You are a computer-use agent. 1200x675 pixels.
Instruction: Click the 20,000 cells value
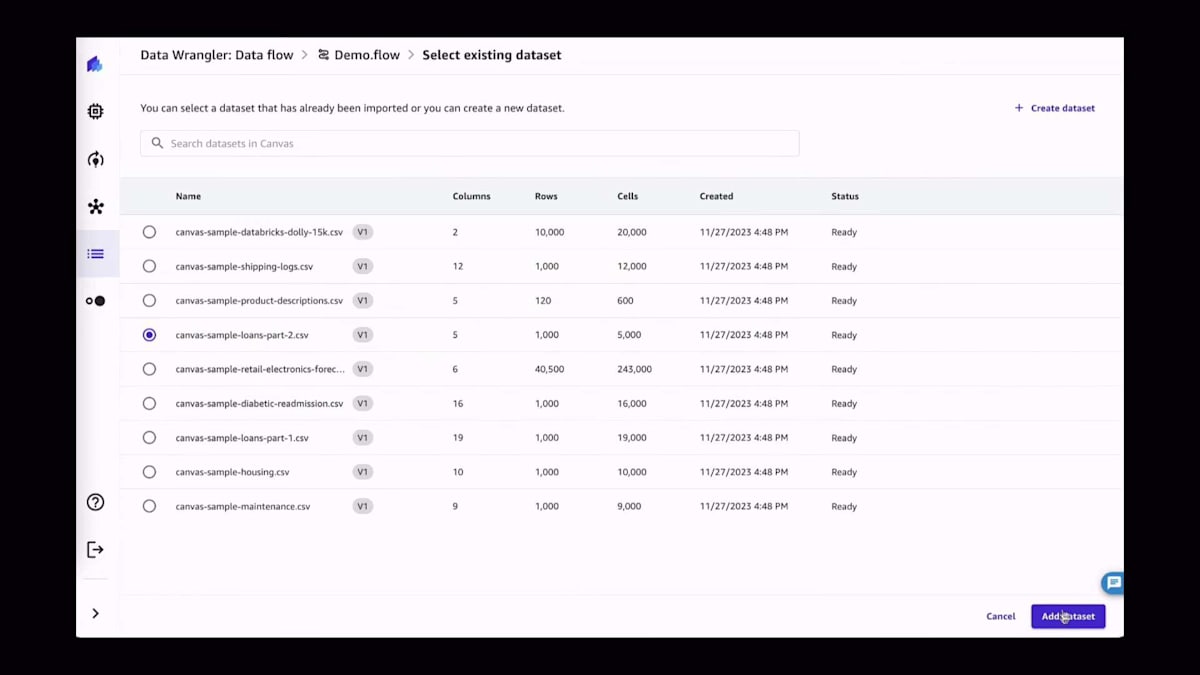click(631, 232)
